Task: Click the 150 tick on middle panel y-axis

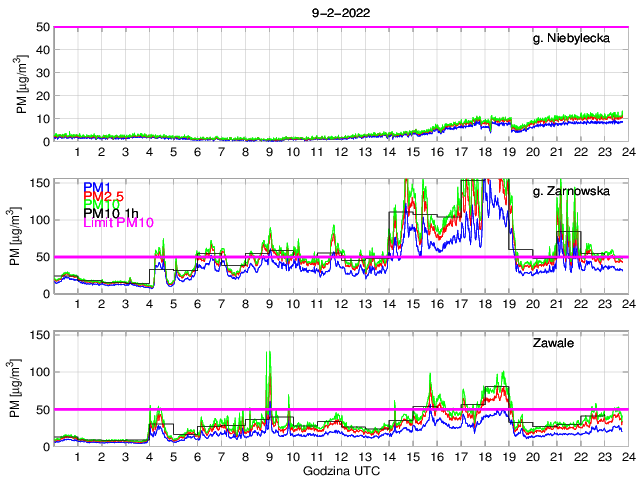Action: click(39, 180)
